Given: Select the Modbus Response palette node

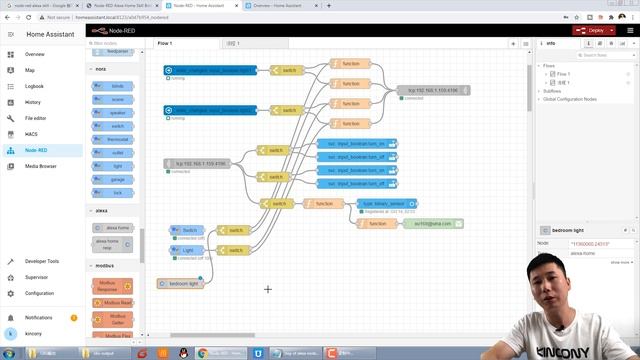Looking at the screenshot, I should [113, 286].
